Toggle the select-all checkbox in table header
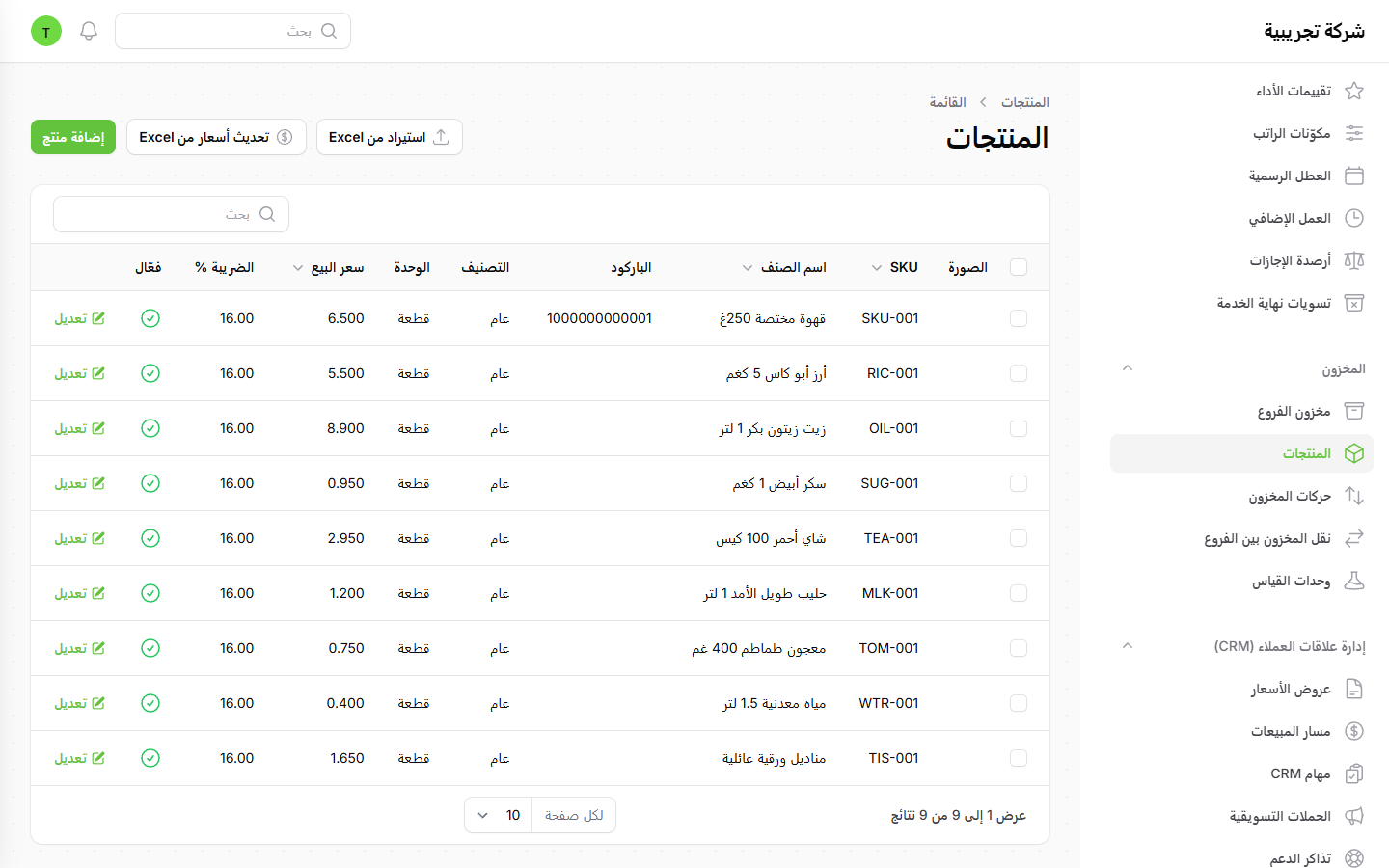Image resolution: width=1389 pixels, height=868 pixels. tap(1019, 267)
